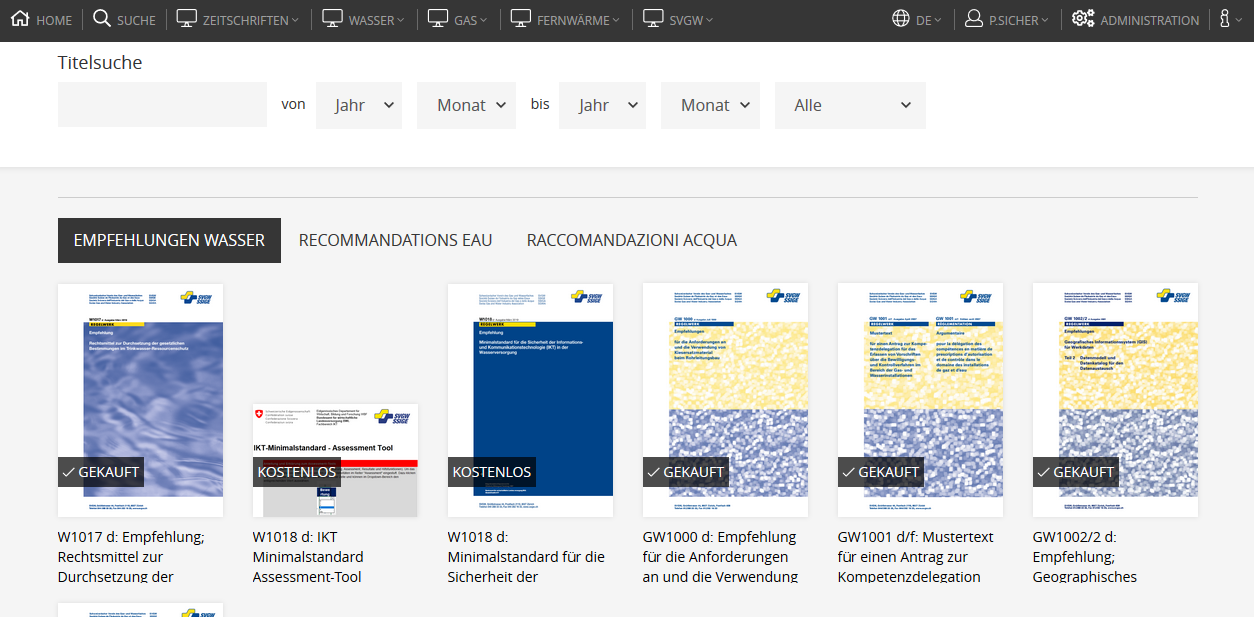Click the globe language icon

pyautogui.click(x=901, y=19)
